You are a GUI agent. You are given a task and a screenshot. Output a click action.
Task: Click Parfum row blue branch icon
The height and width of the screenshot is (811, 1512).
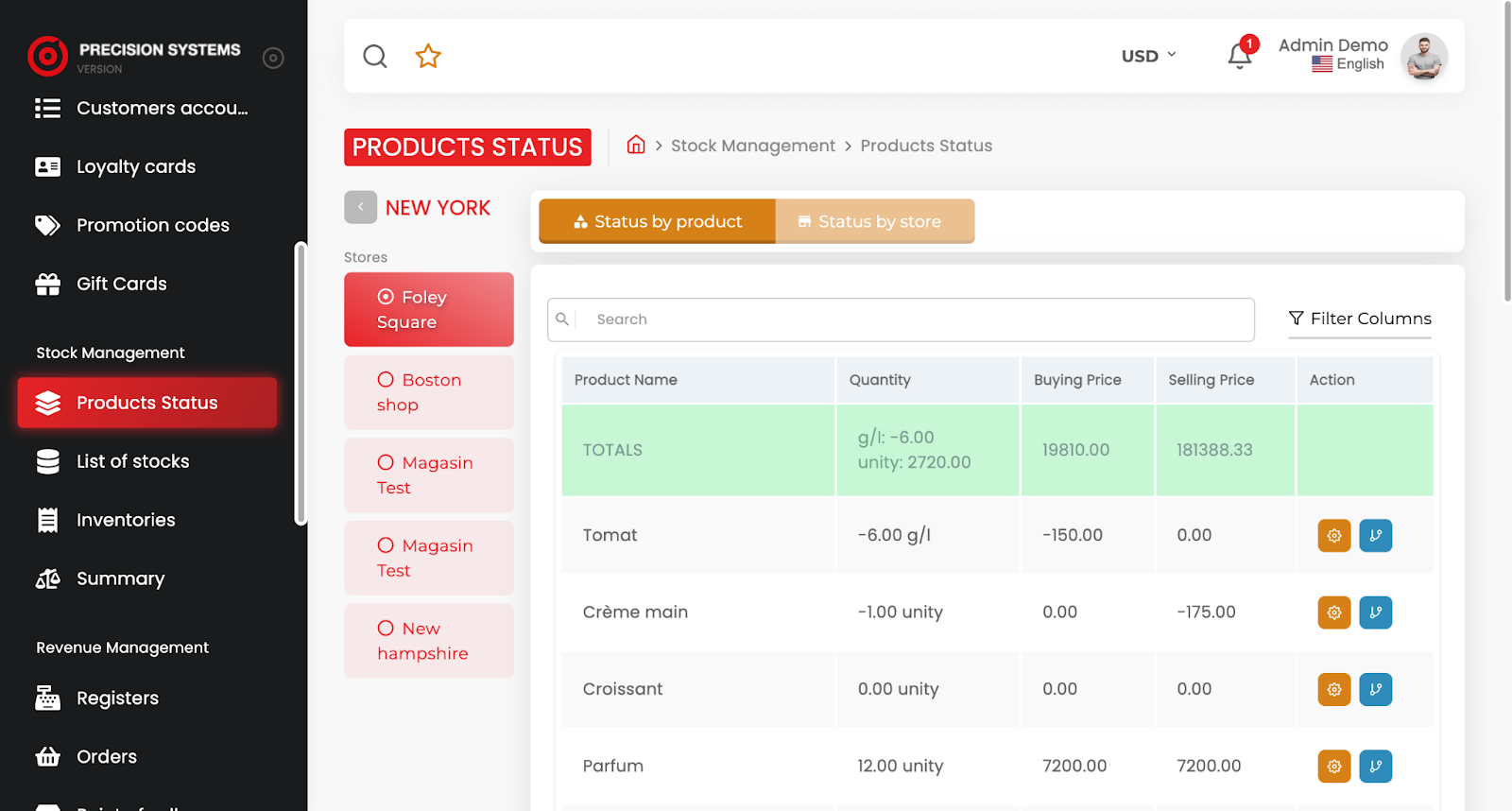1376,767
